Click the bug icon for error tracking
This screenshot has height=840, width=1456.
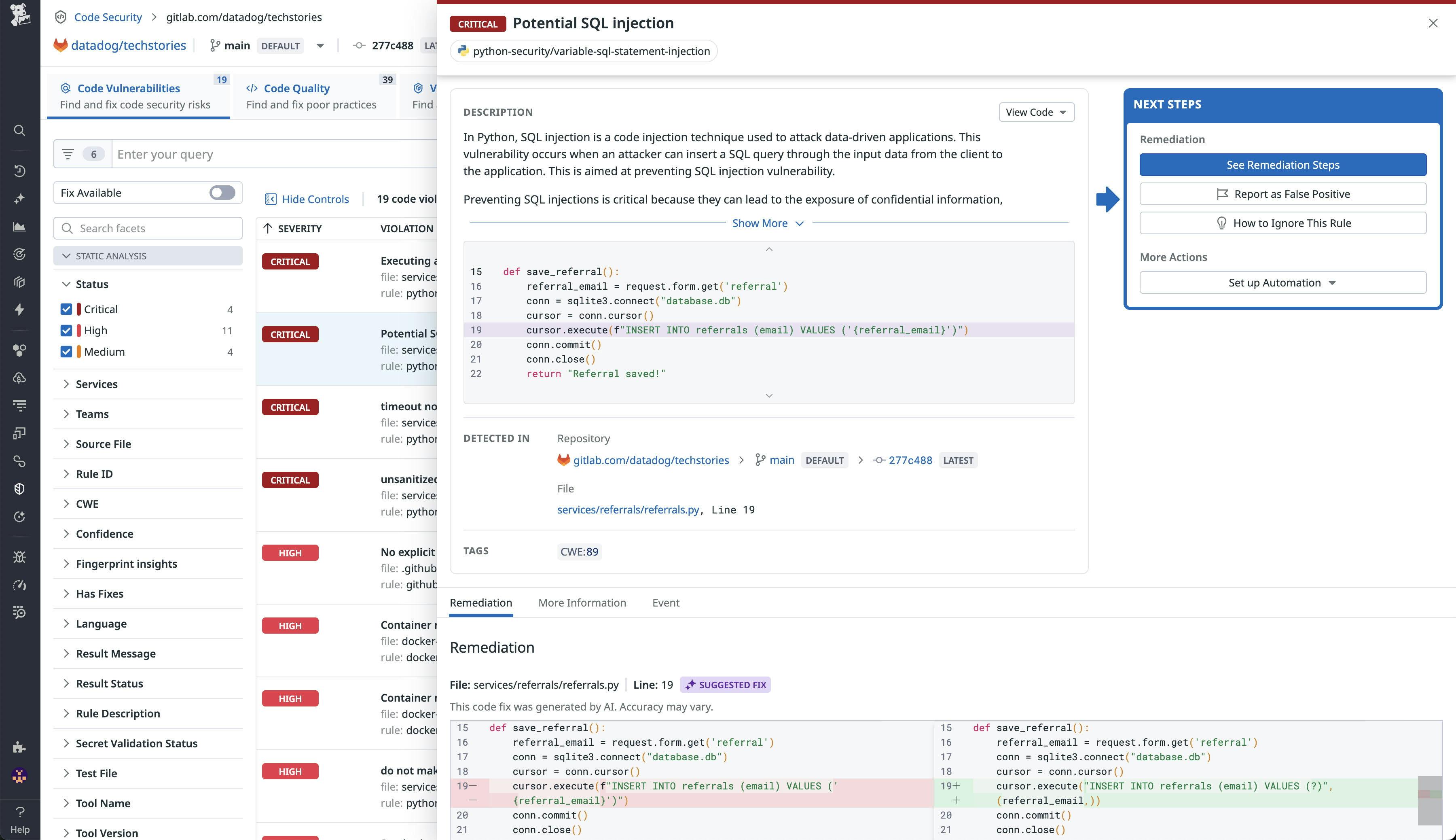[19, 557]
